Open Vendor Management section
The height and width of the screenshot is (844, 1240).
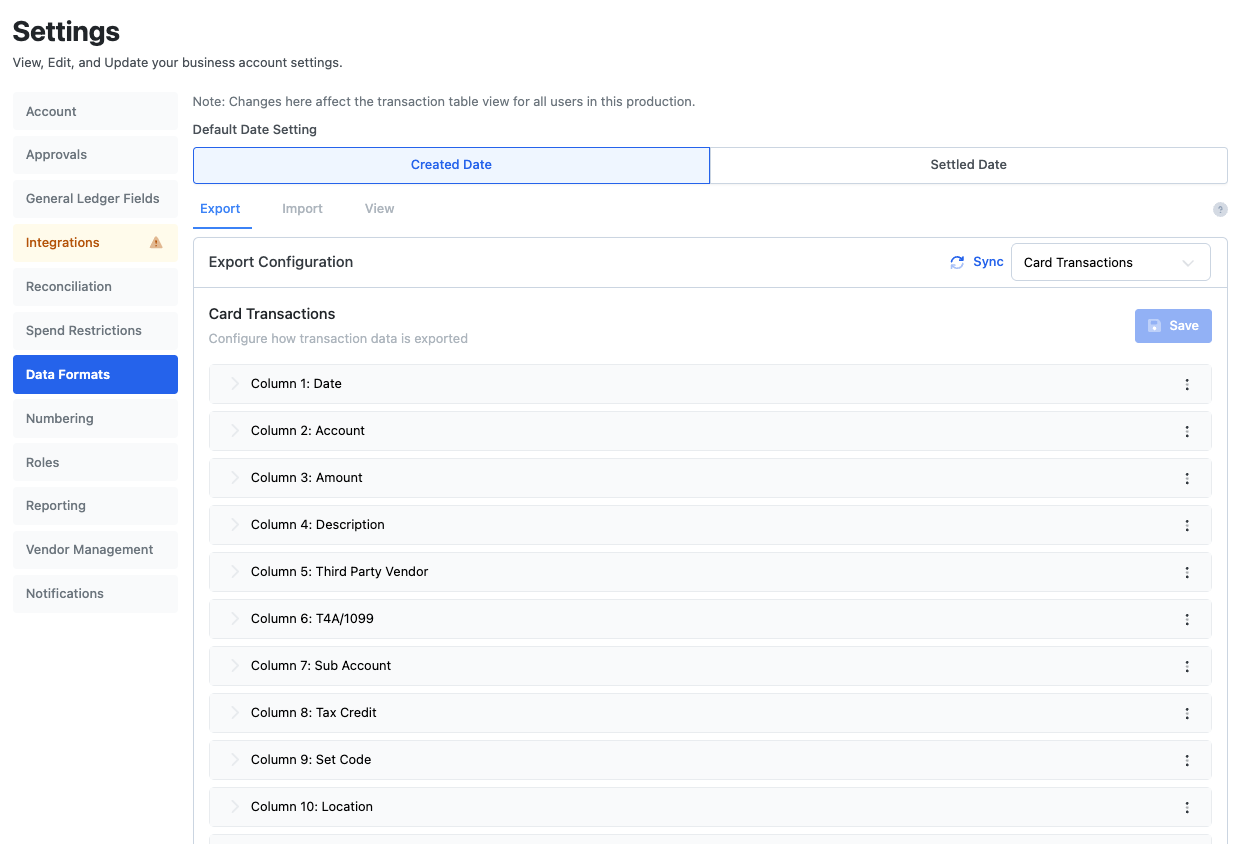point(95,550)
